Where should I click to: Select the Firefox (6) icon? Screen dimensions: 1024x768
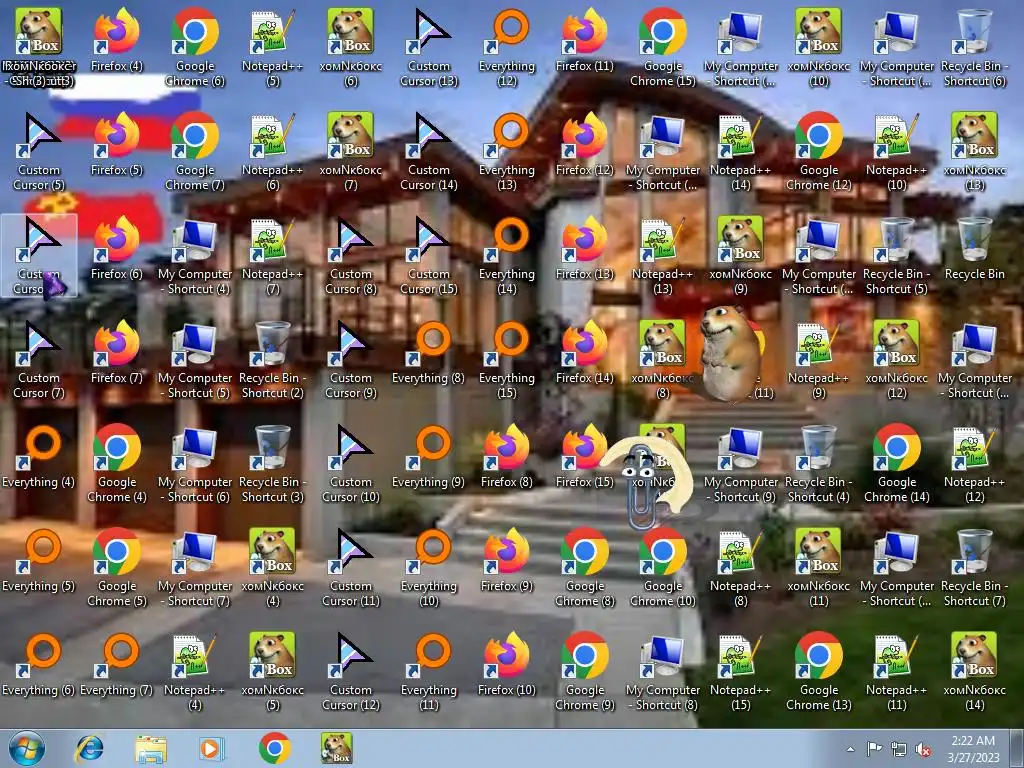(x=117, y=248)
